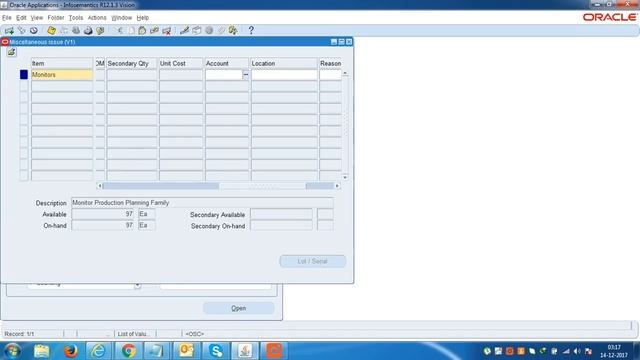Click the vertical scrollbar down arrow
640x360 pixels.
pos(345,177)
